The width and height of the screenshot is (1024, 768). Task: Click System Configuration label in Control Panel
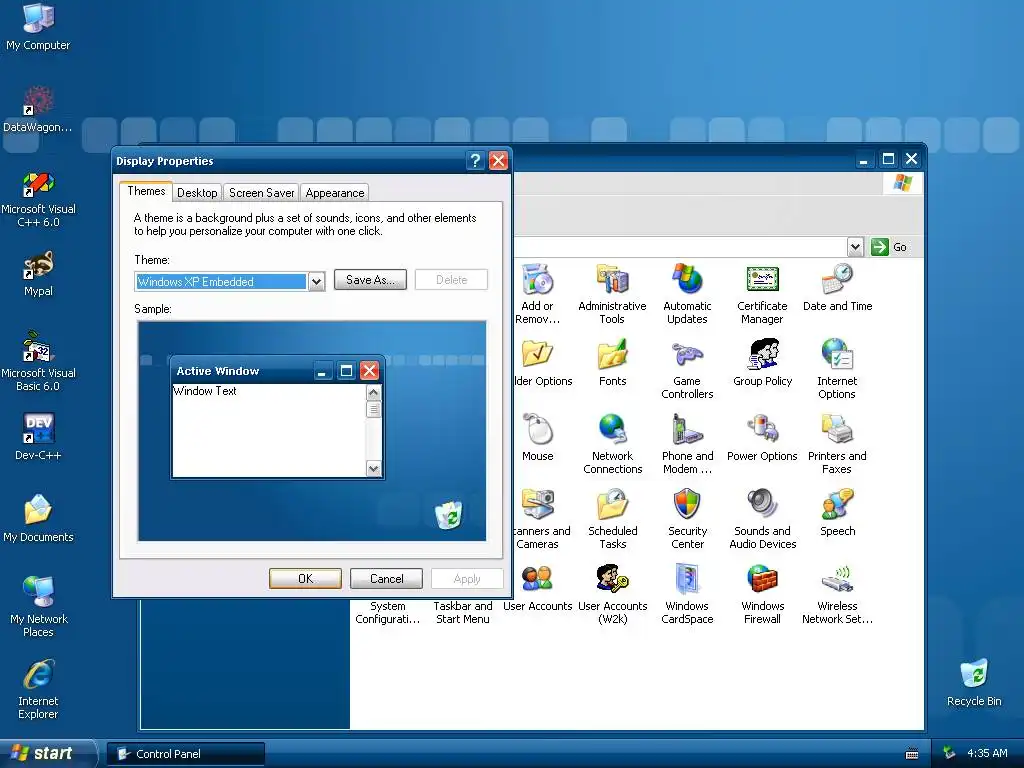pyautogui.click(x=388, y=613)
